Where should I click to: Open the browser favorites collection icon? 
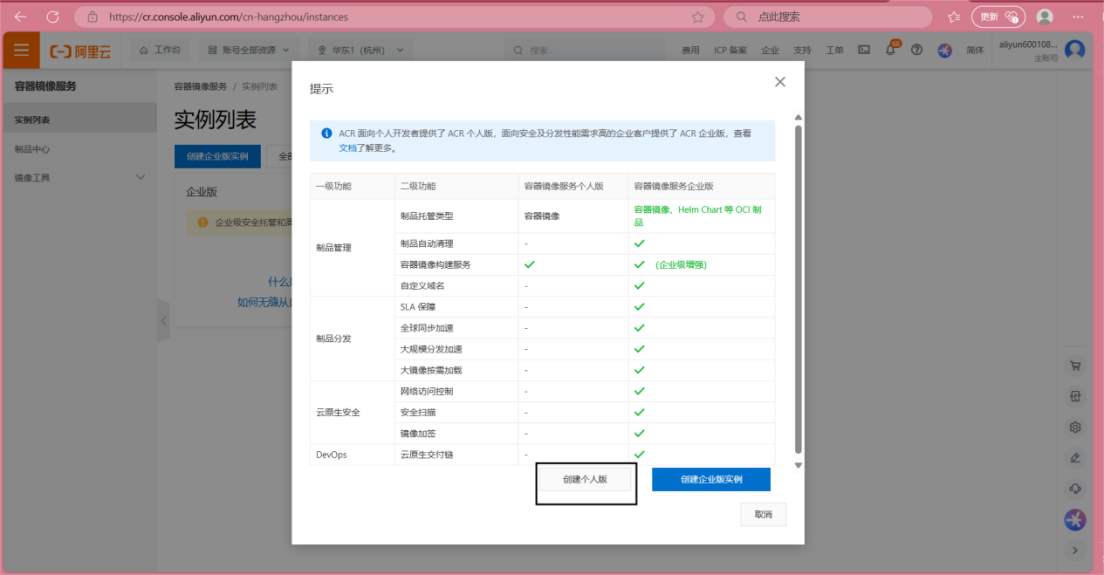coord(954,17)
